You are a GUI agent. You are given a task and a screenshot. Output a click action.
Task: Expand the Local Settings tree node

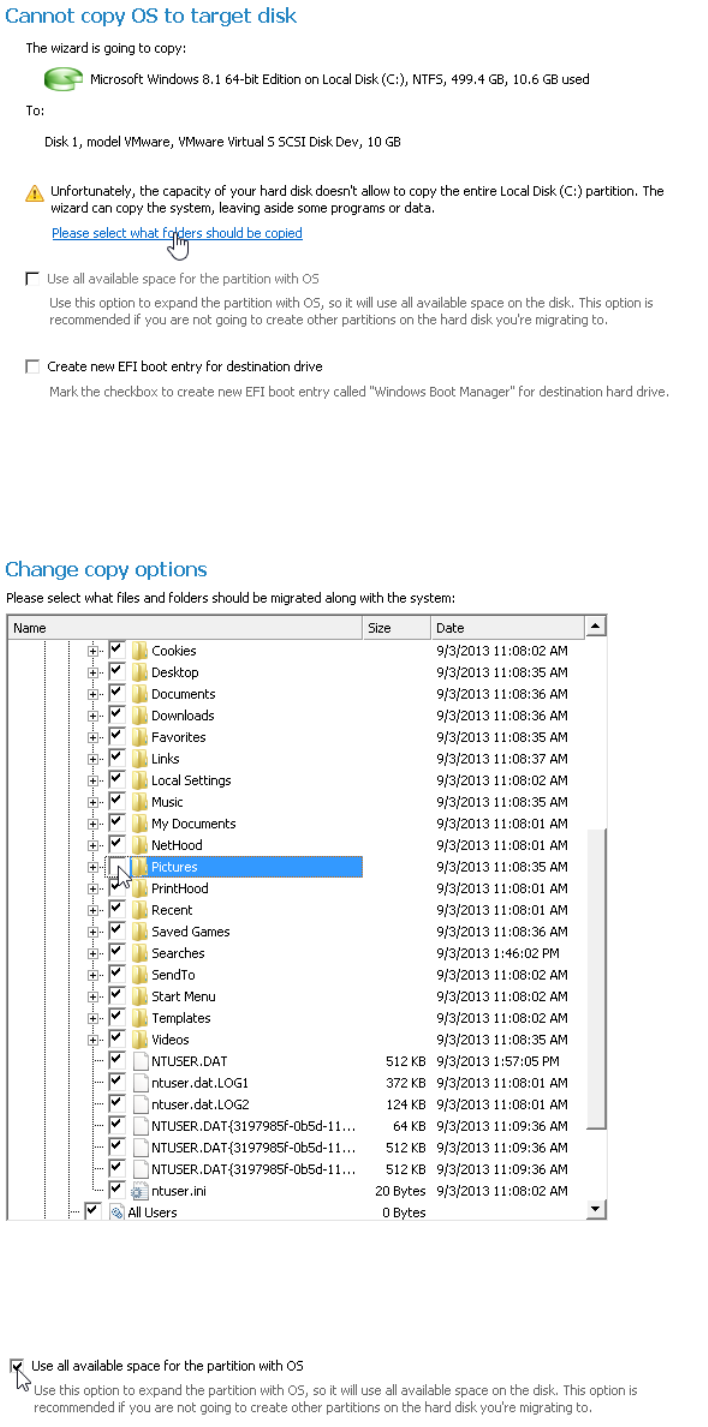[x=93, y=781]
